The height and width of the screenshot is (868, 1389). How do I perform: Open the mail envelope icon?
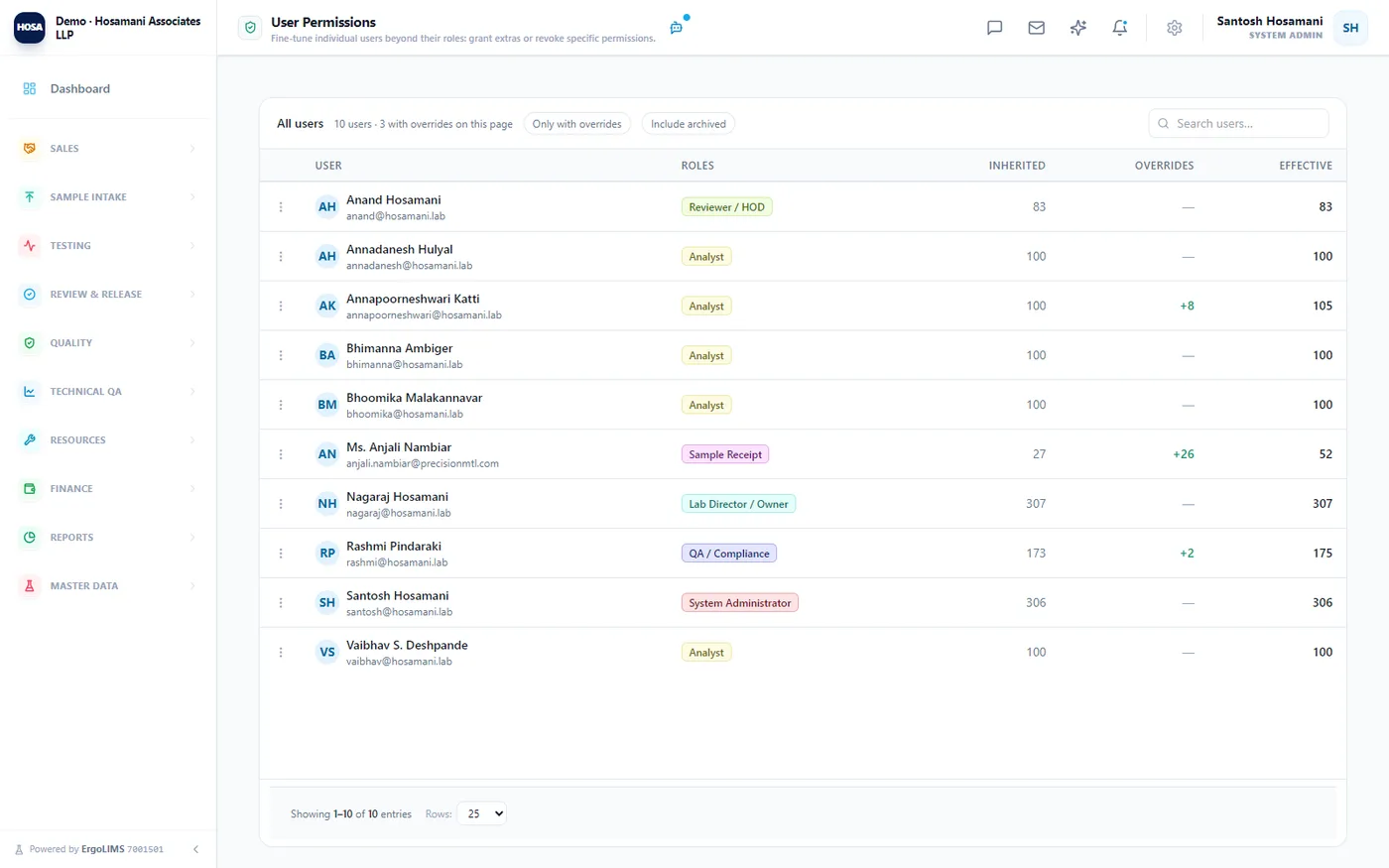pyautogui.click(x=1036, y=28)
